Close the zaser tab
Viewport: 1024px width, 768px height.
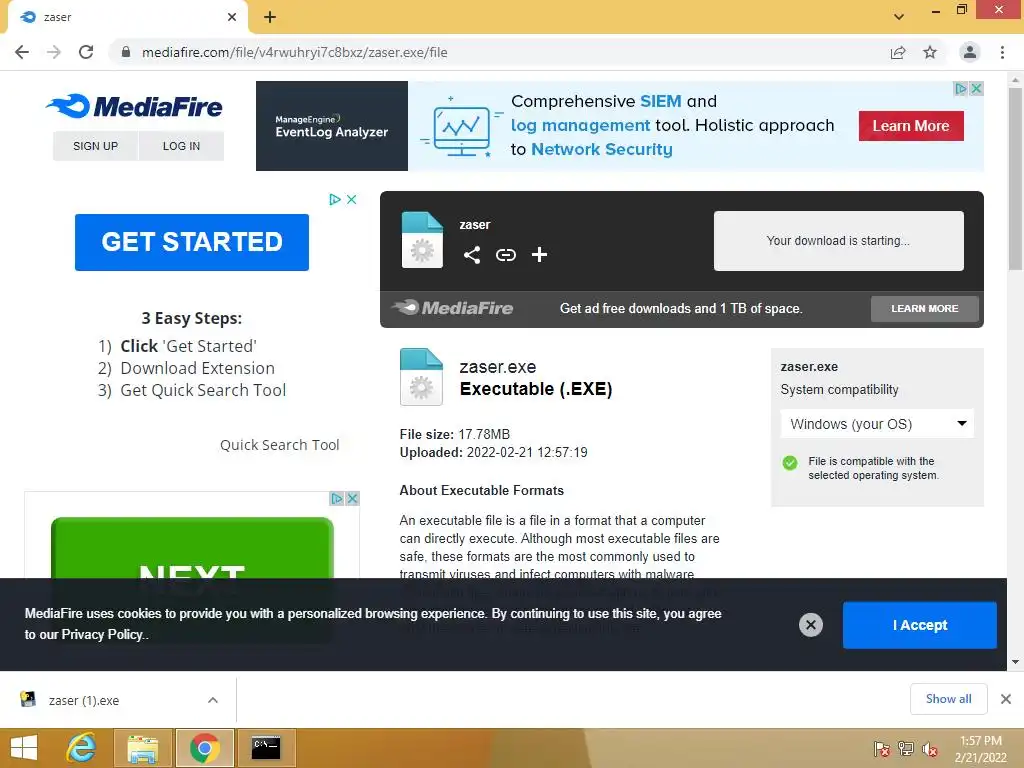tap(232, 17)
